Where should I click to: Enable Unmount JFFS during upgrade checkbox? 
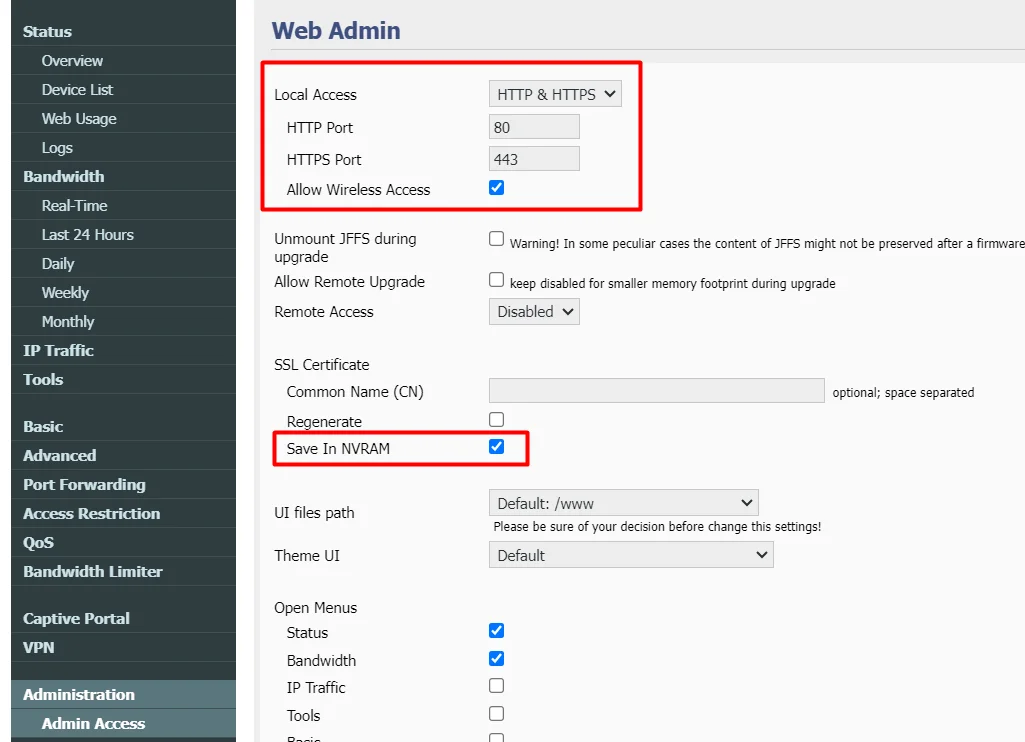click(x=496, y=239)
